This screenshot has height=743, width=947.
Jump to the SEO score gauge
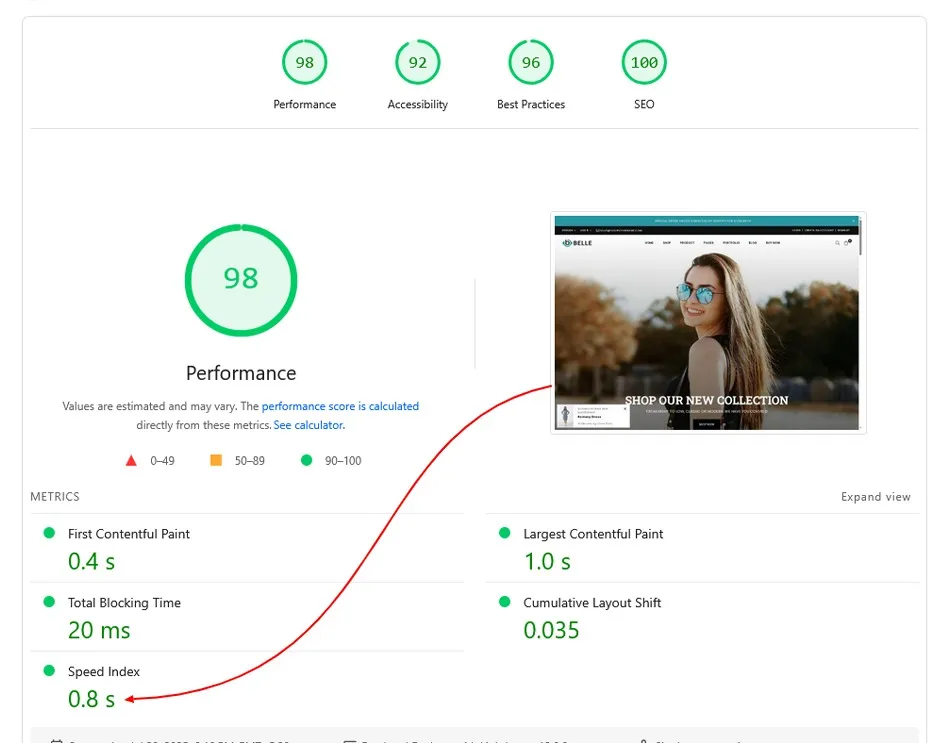(x=644, y=63)
